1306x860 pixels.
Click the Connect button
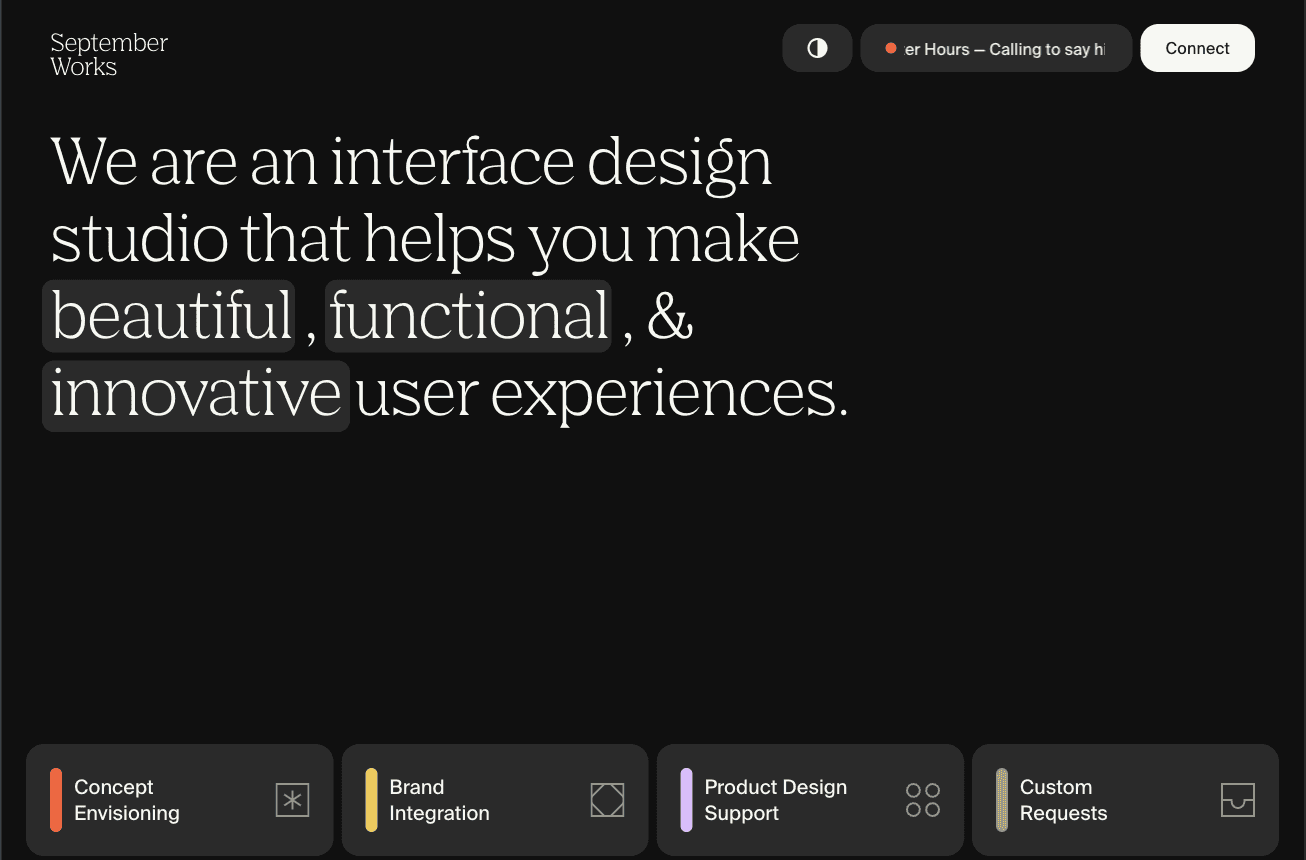click(x=1197, y=48)
